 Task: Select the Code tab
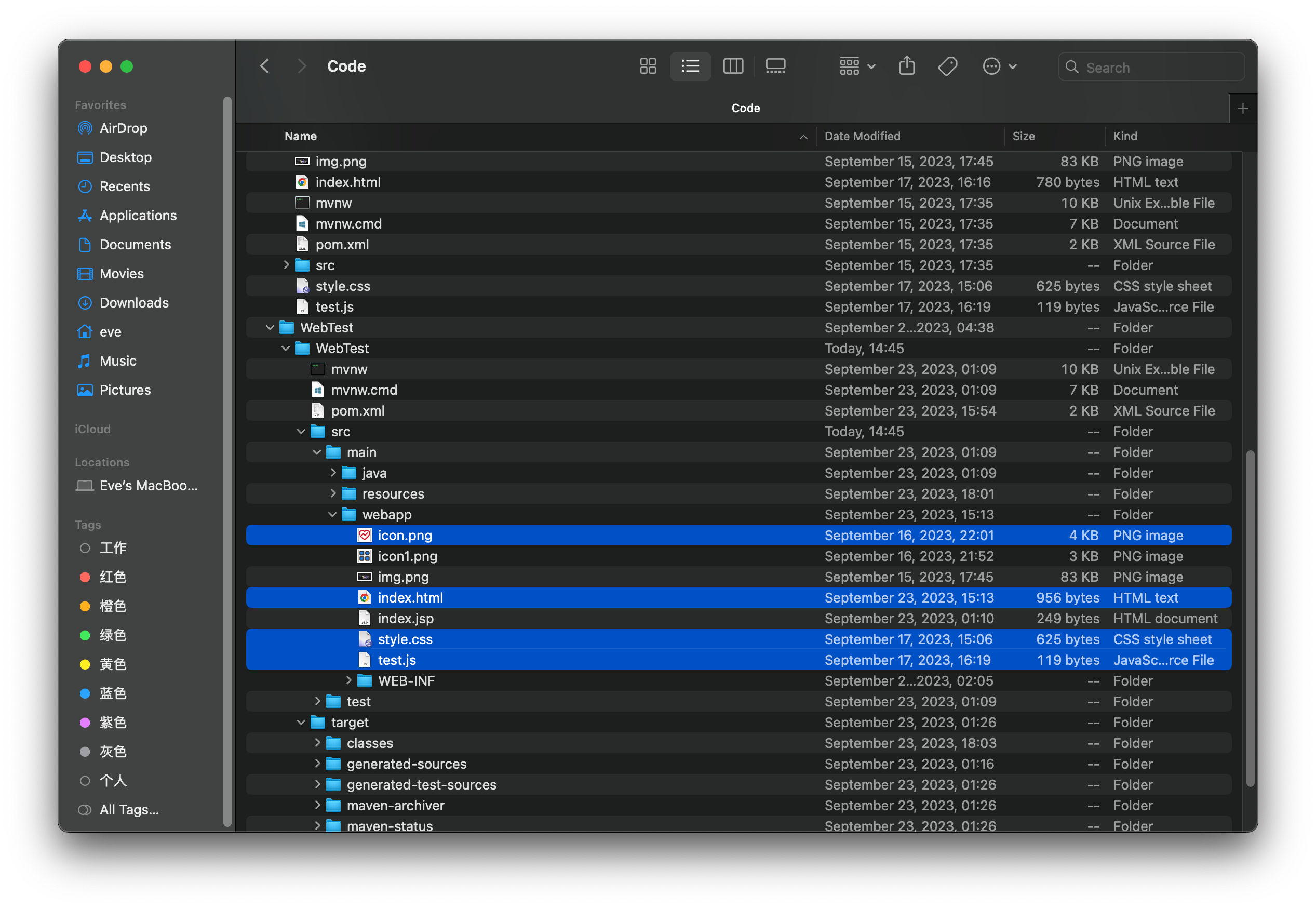pyautogui.click(x=745, y=108)
